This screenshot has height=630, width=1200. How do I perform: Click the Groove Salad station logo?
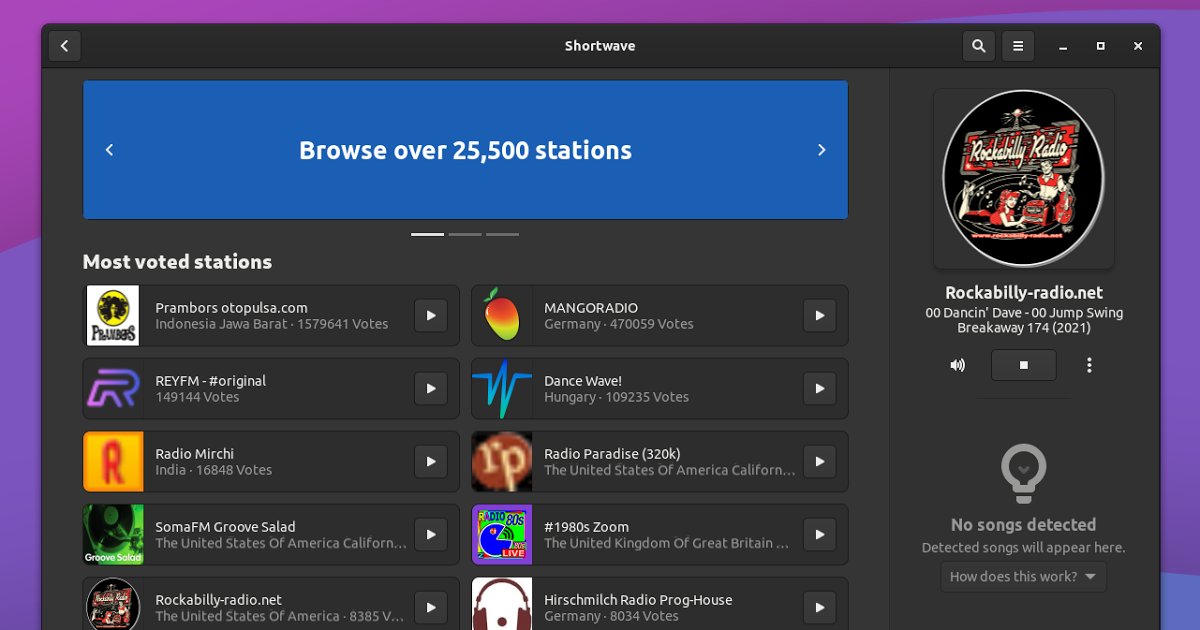[113, 534]
